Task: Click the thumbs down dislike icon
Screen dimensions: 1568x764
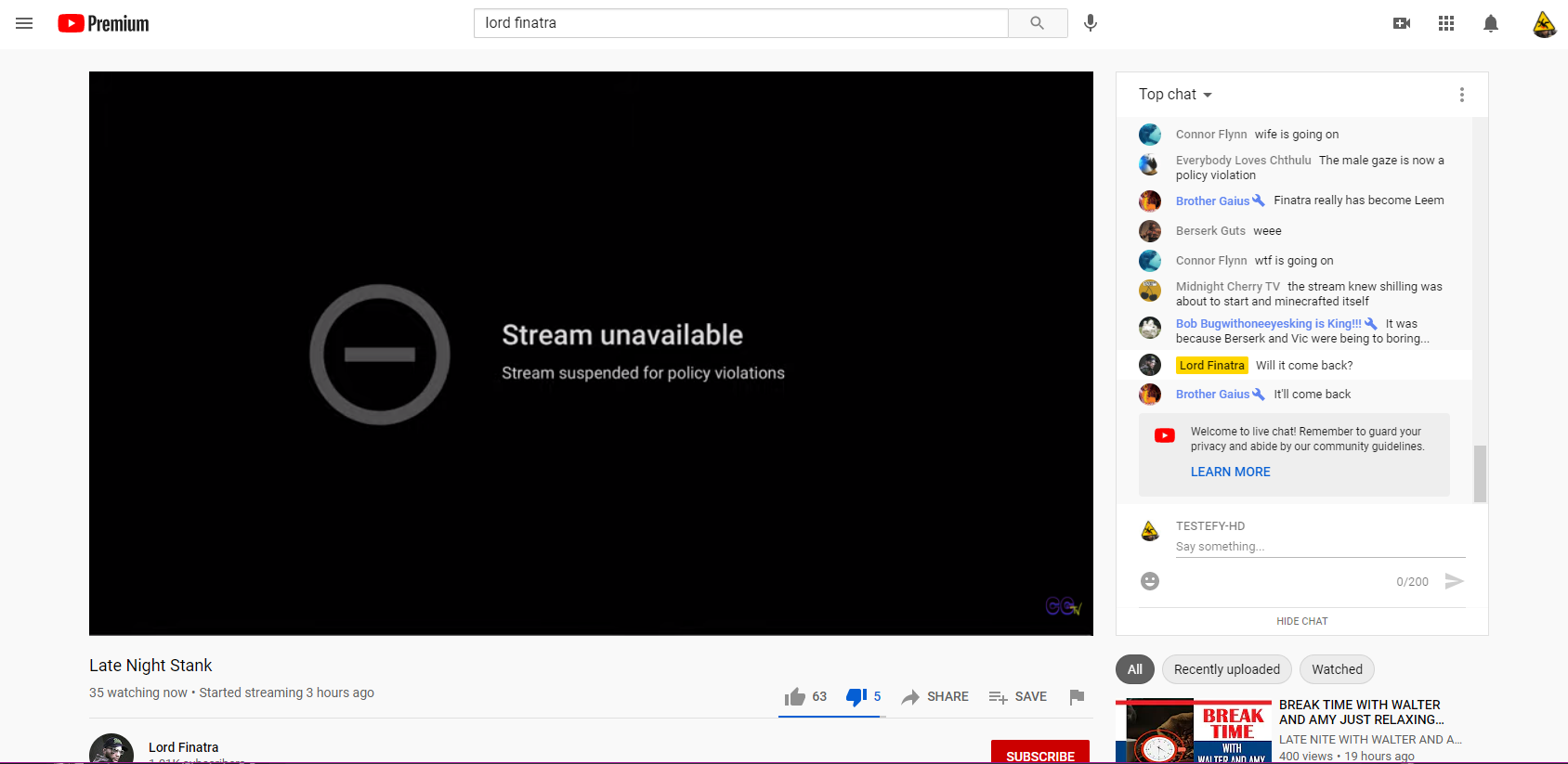Action: click(856, 697)
